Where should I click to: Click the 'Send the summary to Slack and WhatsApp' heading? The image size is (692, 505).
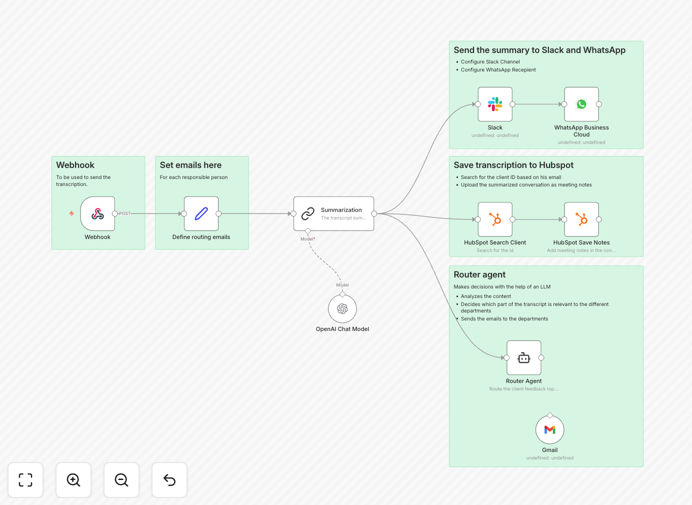pos(539,50)
